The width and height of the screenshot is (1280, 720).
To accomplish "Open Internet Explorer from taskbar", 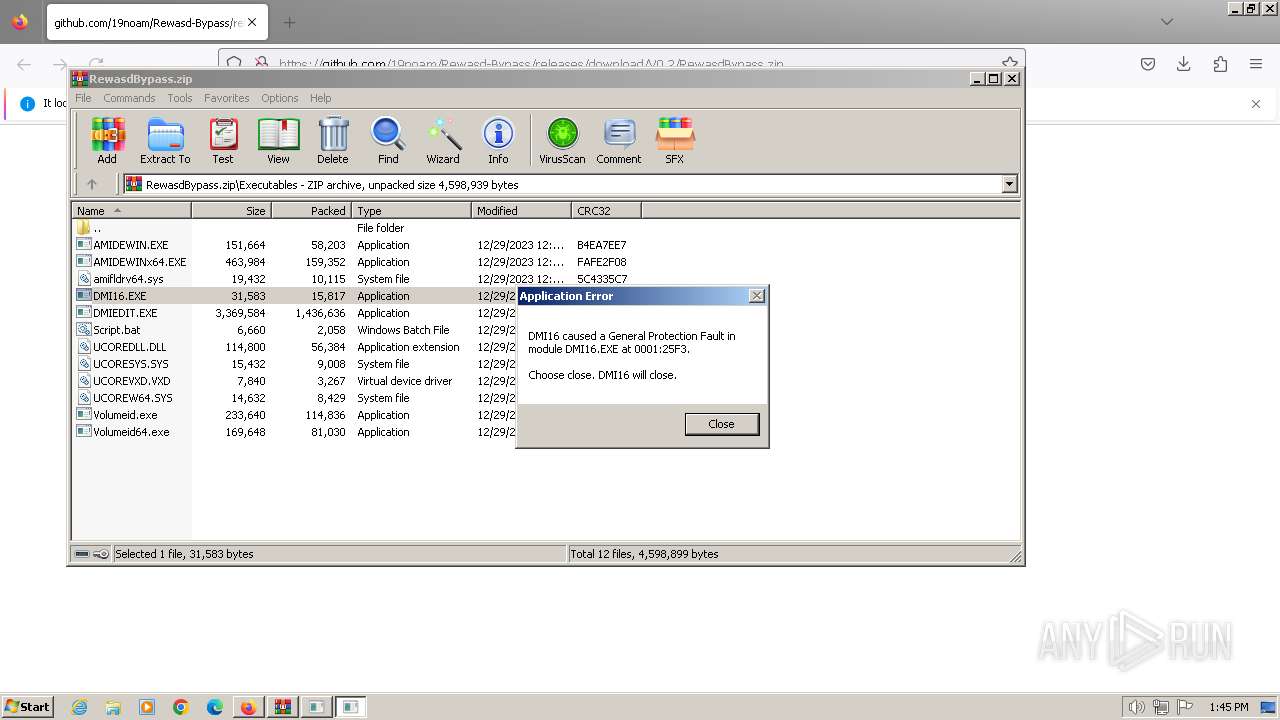I will tap(79, 707).
